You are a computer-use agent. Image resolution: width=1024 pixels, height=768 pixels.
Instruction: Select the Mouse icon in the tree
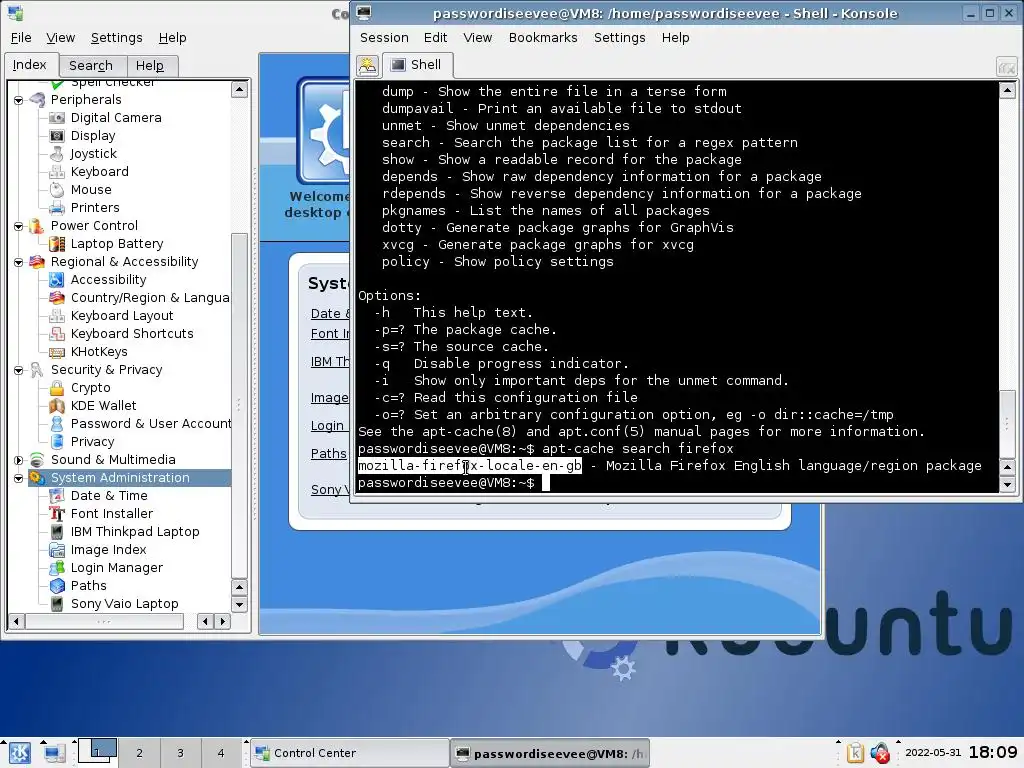[57, 189]
